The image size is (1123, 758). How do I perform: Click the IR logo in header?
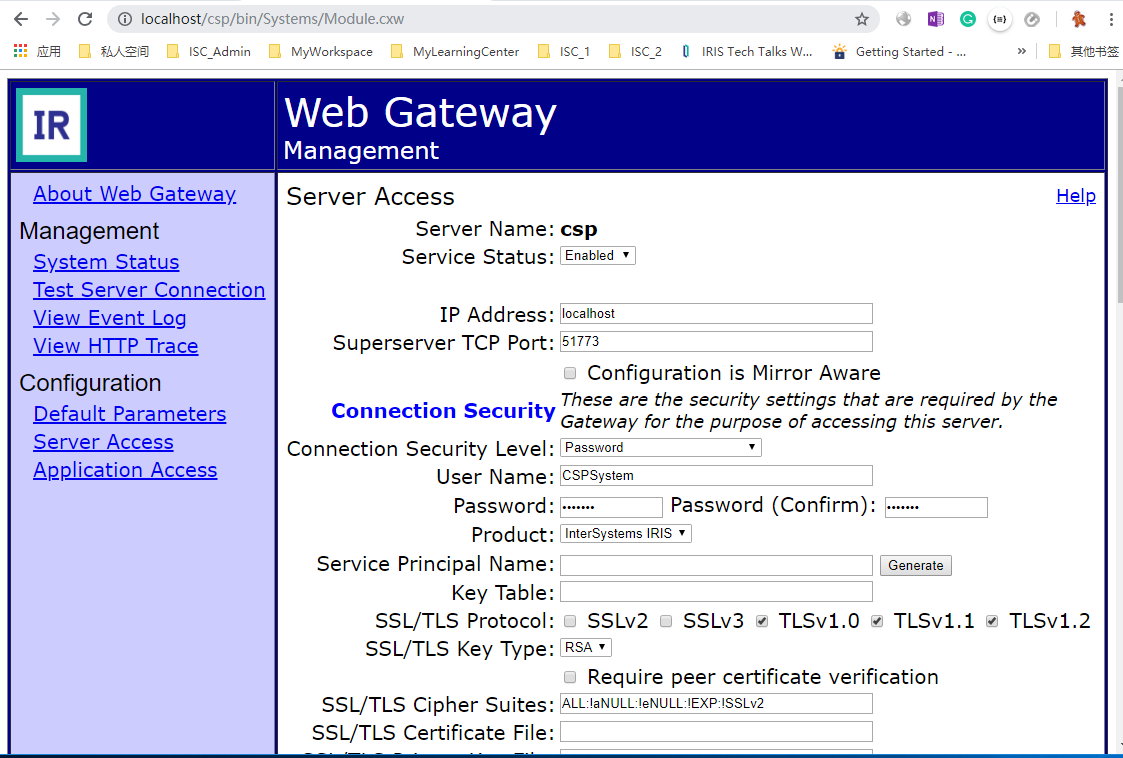click(52, 125)
